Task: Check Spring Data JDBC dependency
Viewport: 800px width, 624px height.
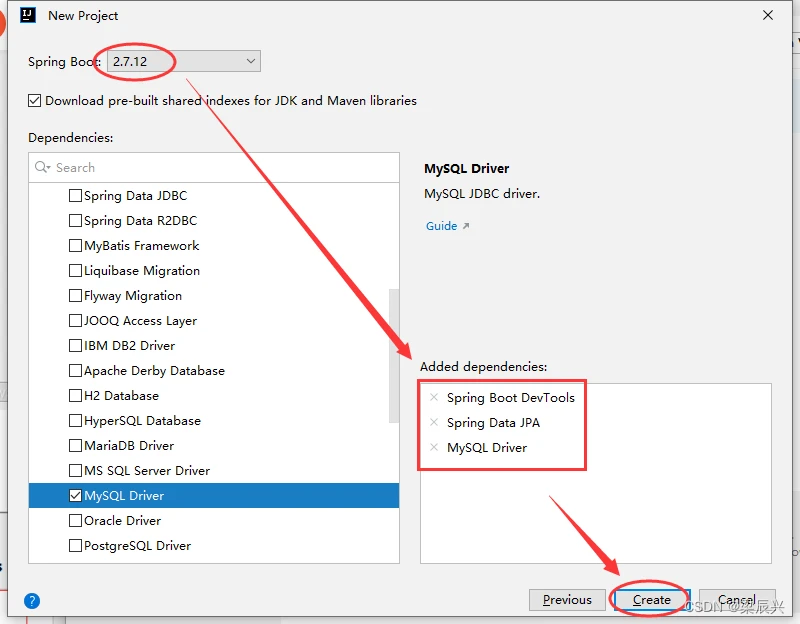Action: [75, 195]
